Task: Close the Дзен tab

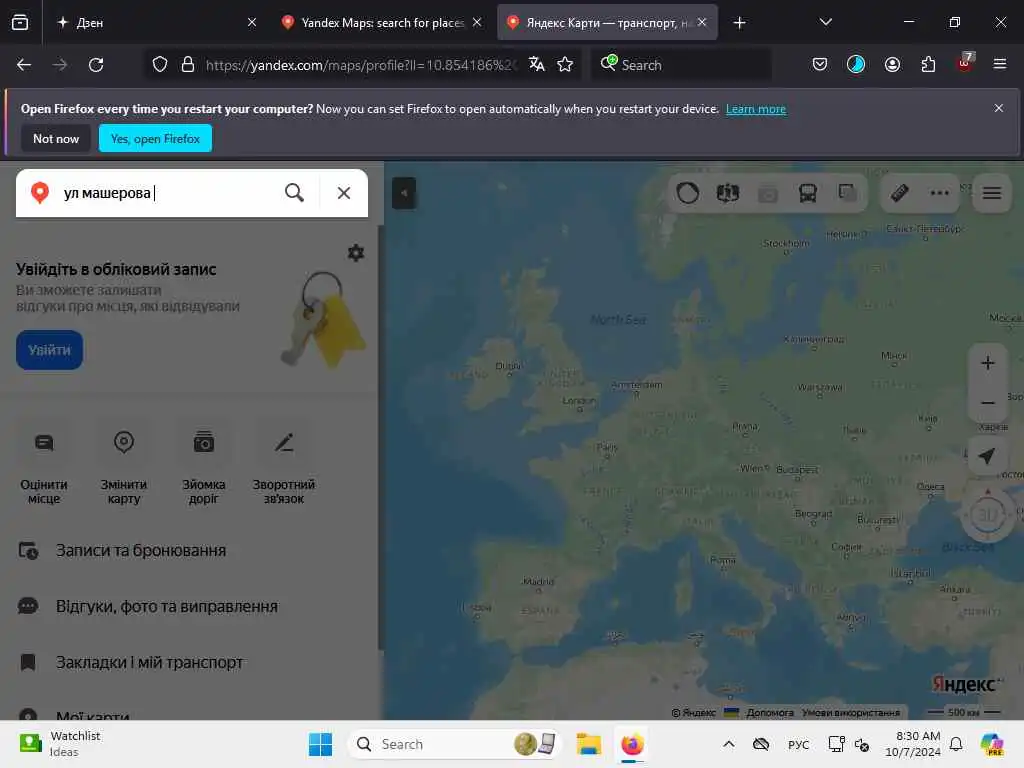Action: click(x=252, y=22)
